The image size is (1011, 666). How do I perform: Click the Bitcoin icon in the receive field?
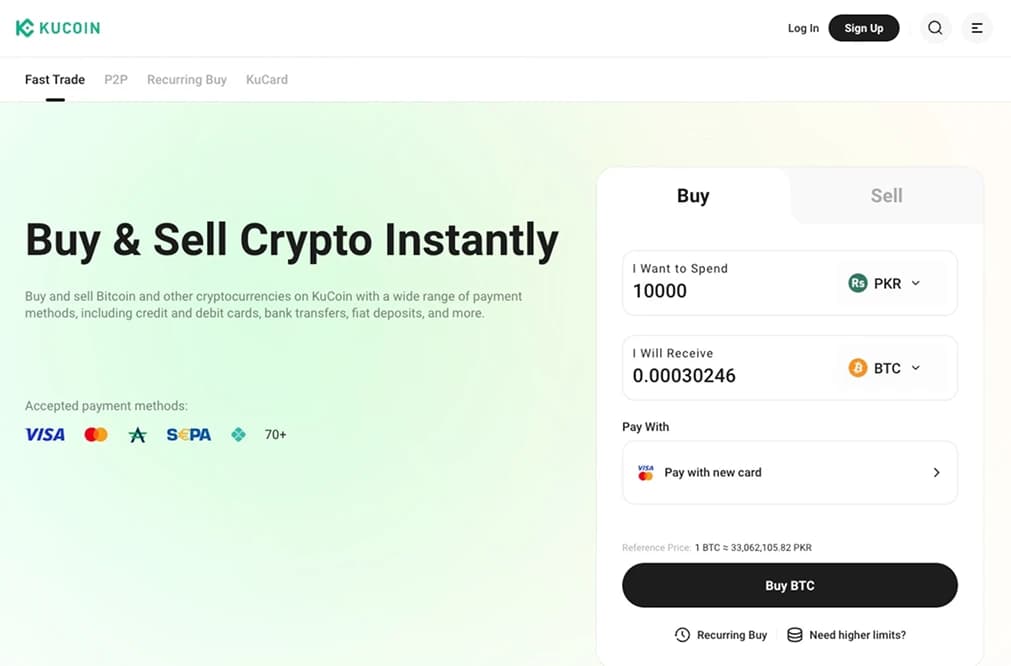click(x=858, y=368)
